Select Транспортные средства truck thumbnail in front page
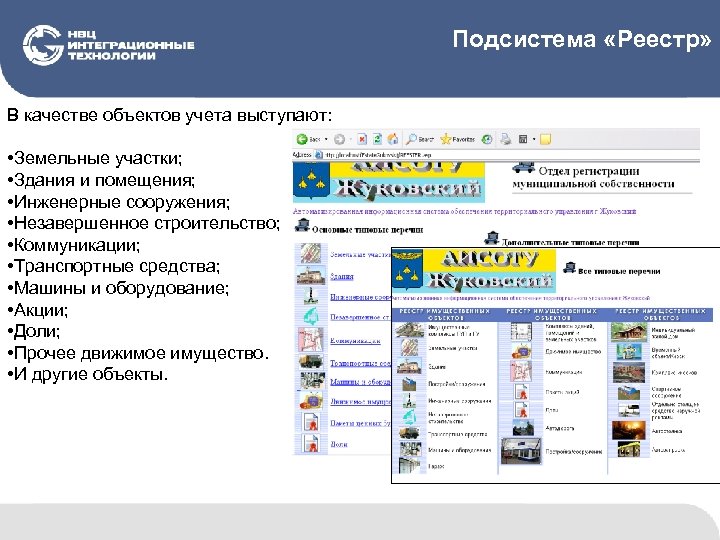The height and width of the screenshot is (540, 720). (x=410, y=433)
